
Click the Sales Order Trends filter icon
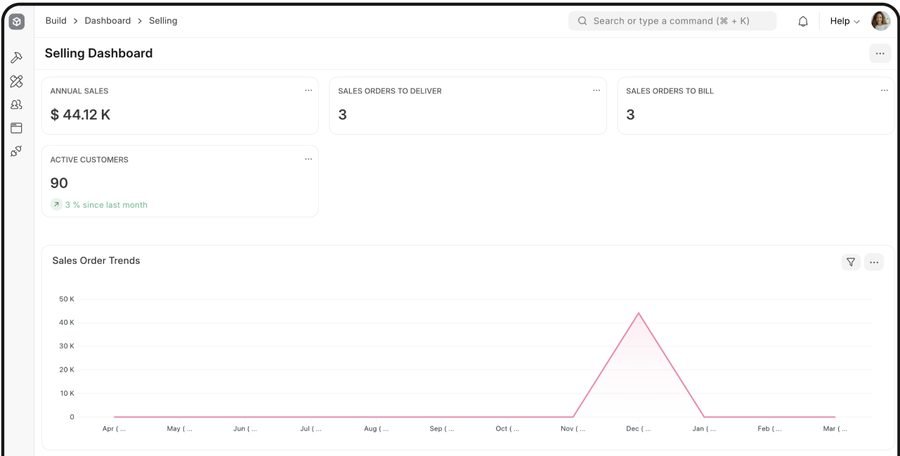851,262
